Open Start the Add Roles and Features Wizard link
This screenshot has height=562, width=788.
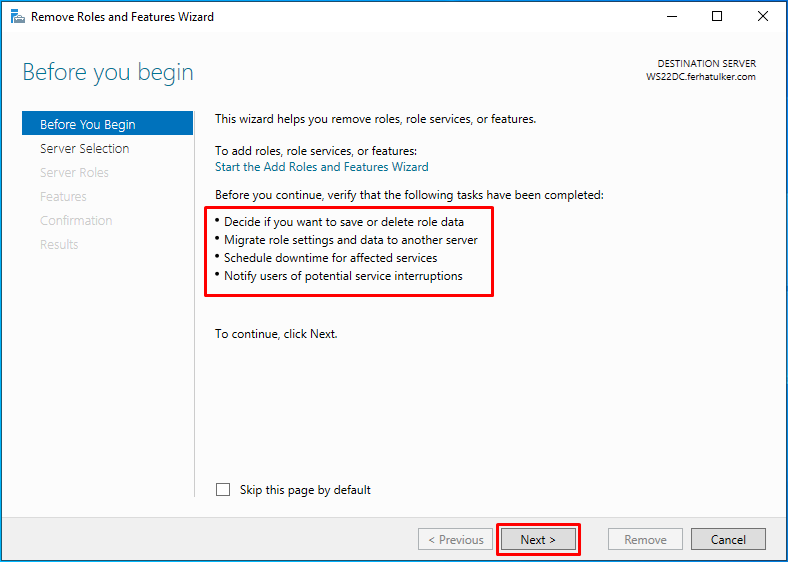(x=322, y=167)
